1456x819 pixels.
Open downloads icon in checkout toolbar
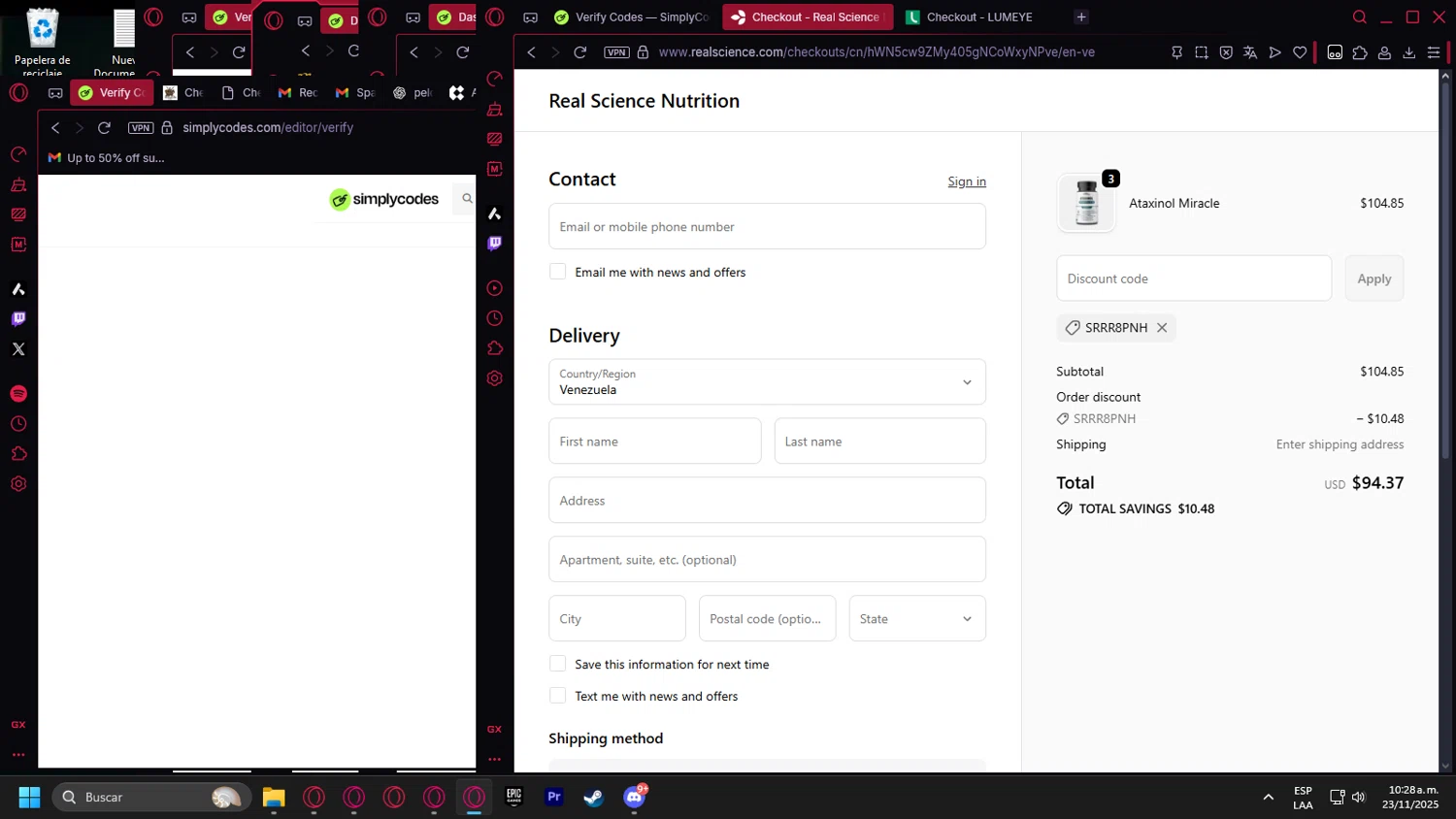[1409, 52]
